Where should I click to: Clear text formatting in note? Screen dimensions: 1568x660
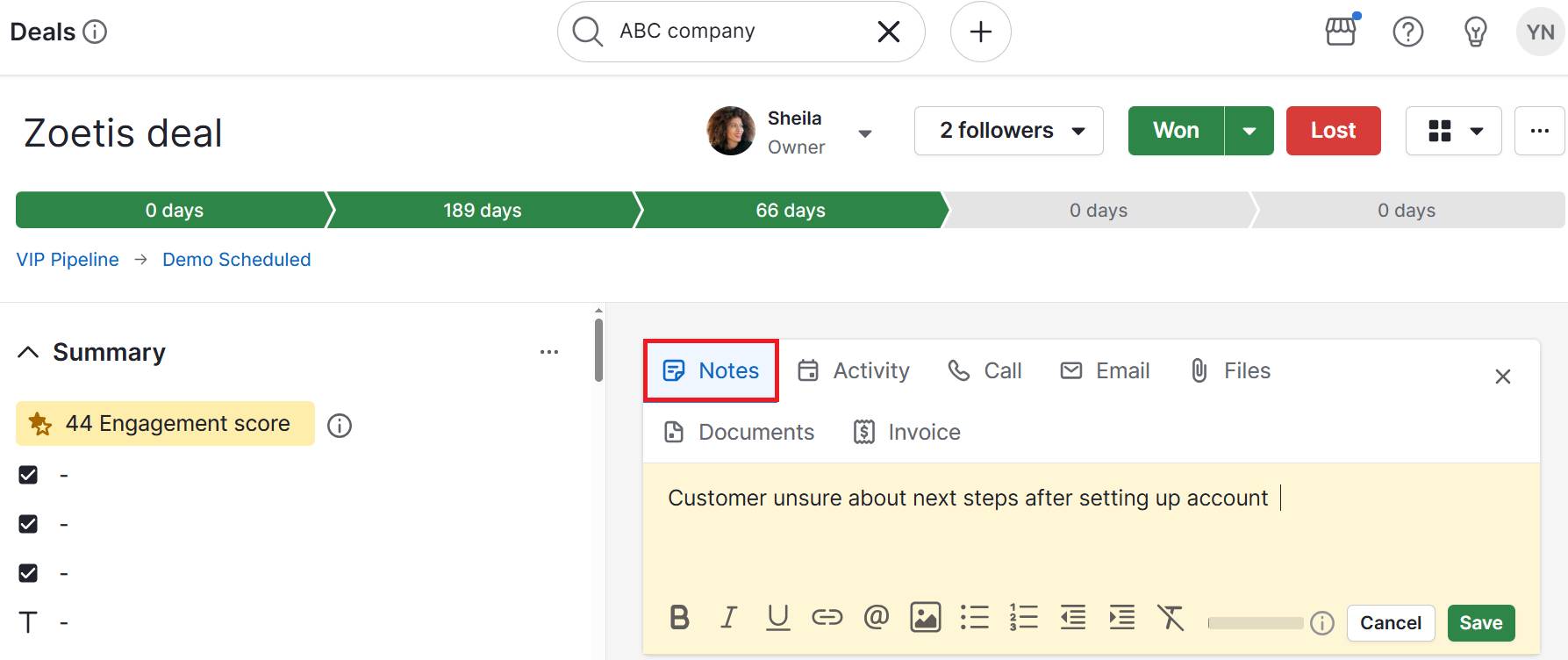[x=1171, y=618]
